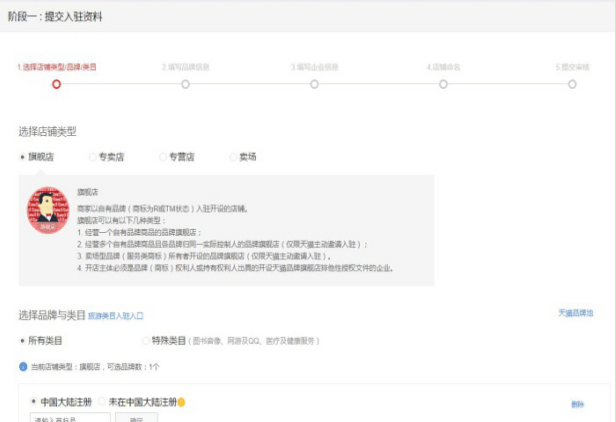Pick the 中国大陆注册 trademark option
The height and width of the screenshot is (422, 616).
tap(34, 402)
